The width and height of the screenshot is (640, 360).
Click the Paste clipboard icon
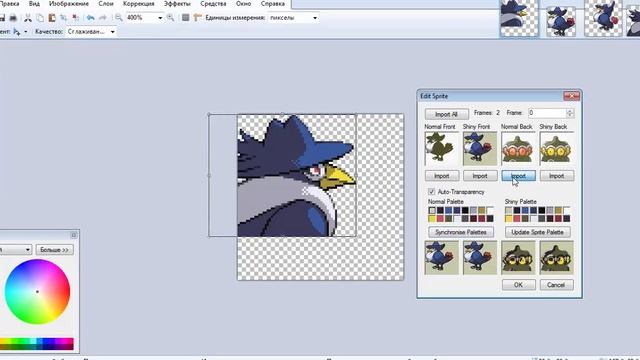click(x=52, y=18)
